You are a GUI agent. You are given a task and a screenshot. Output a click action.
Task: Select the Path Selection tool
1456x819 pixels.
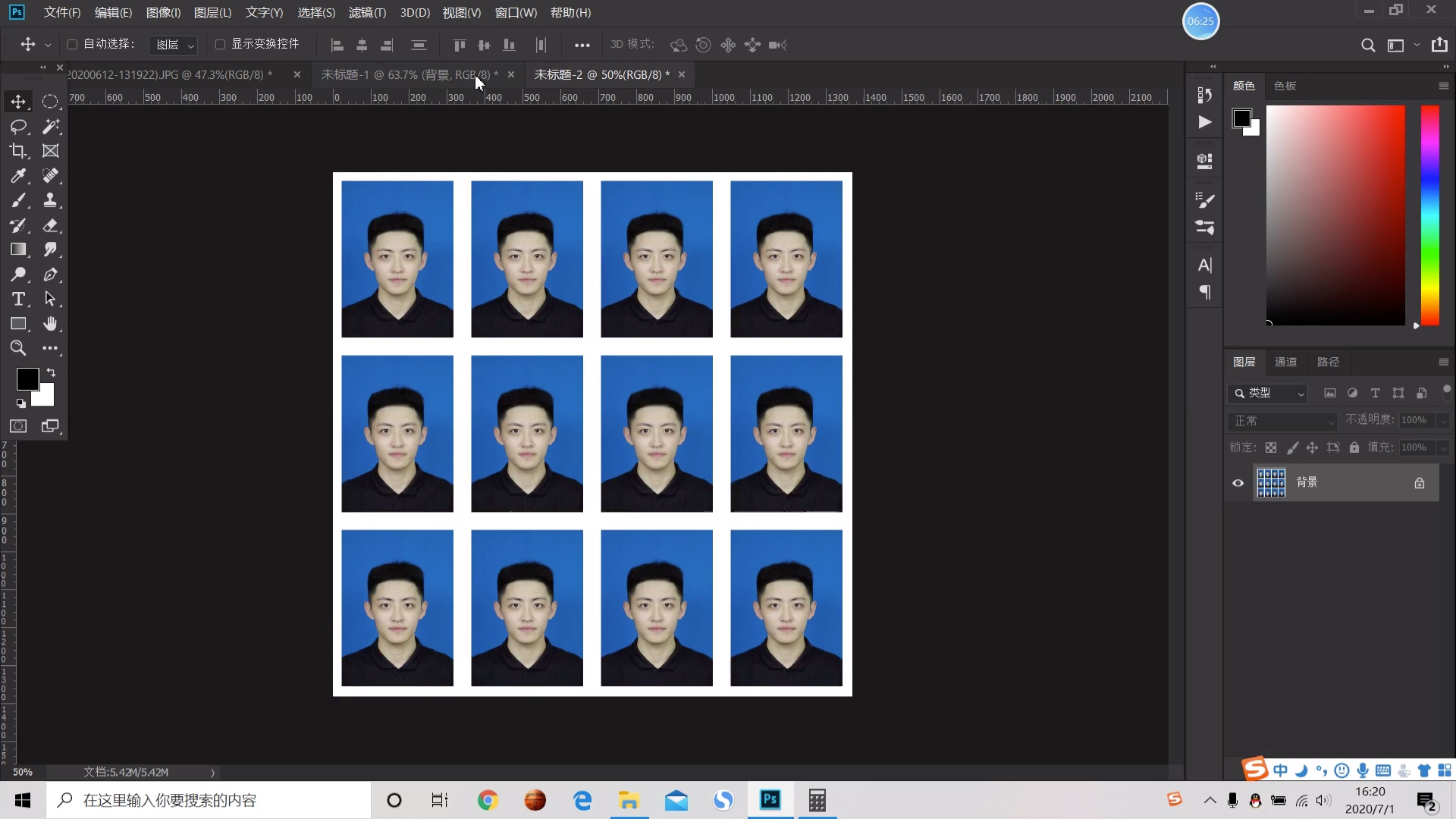50,299
